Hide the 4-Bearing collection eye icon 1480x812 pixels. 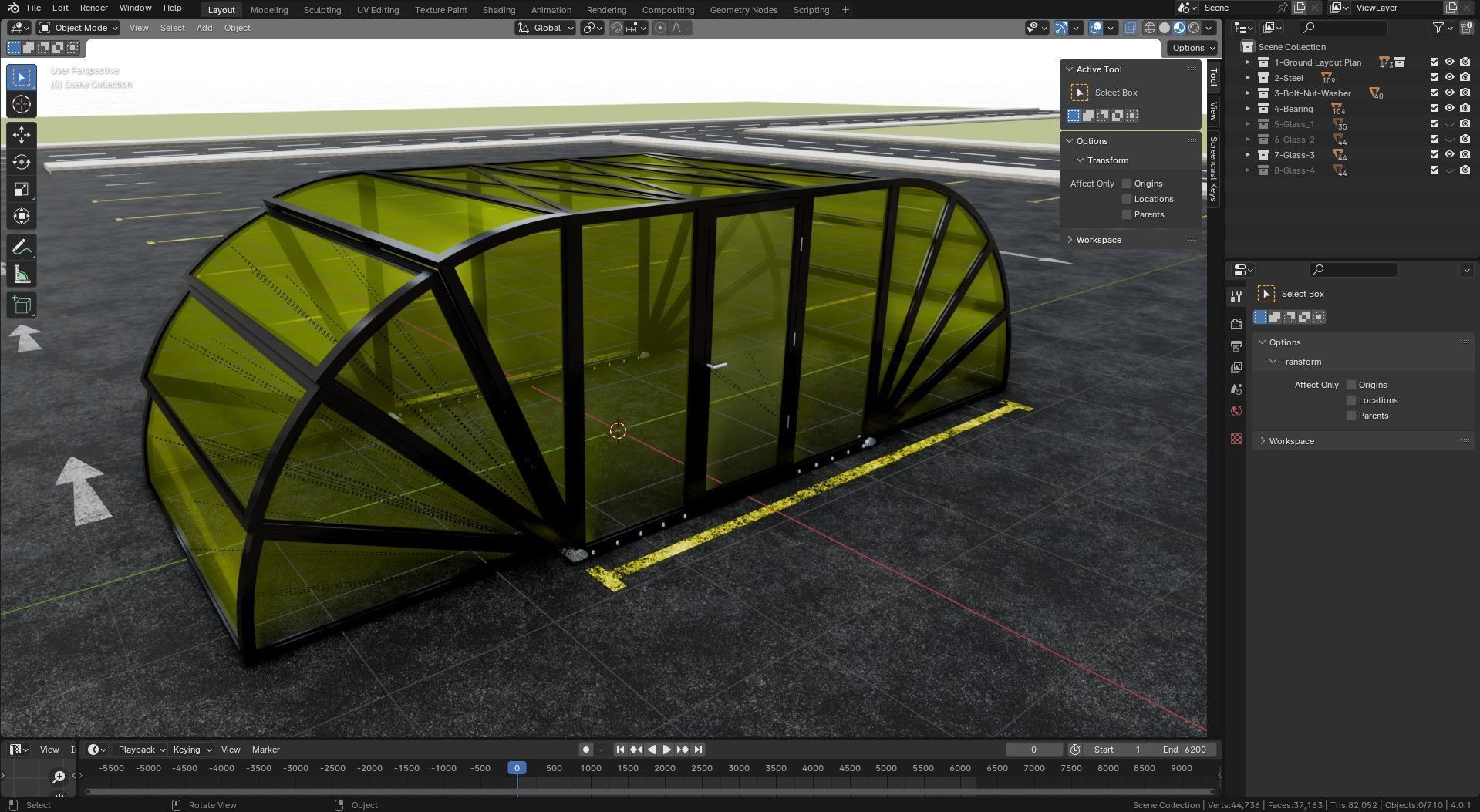pyautogui.click(x=1449, y=108)
